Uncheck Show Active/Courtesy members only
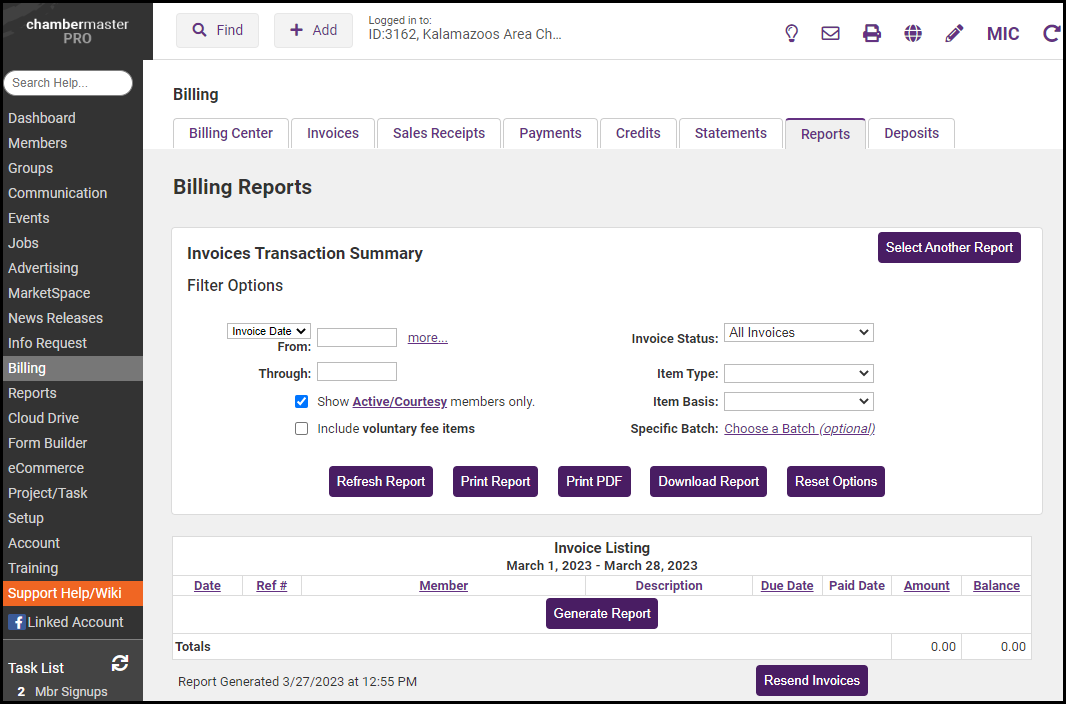Viewport: 1066px width, 704px height. click(301, 402)
